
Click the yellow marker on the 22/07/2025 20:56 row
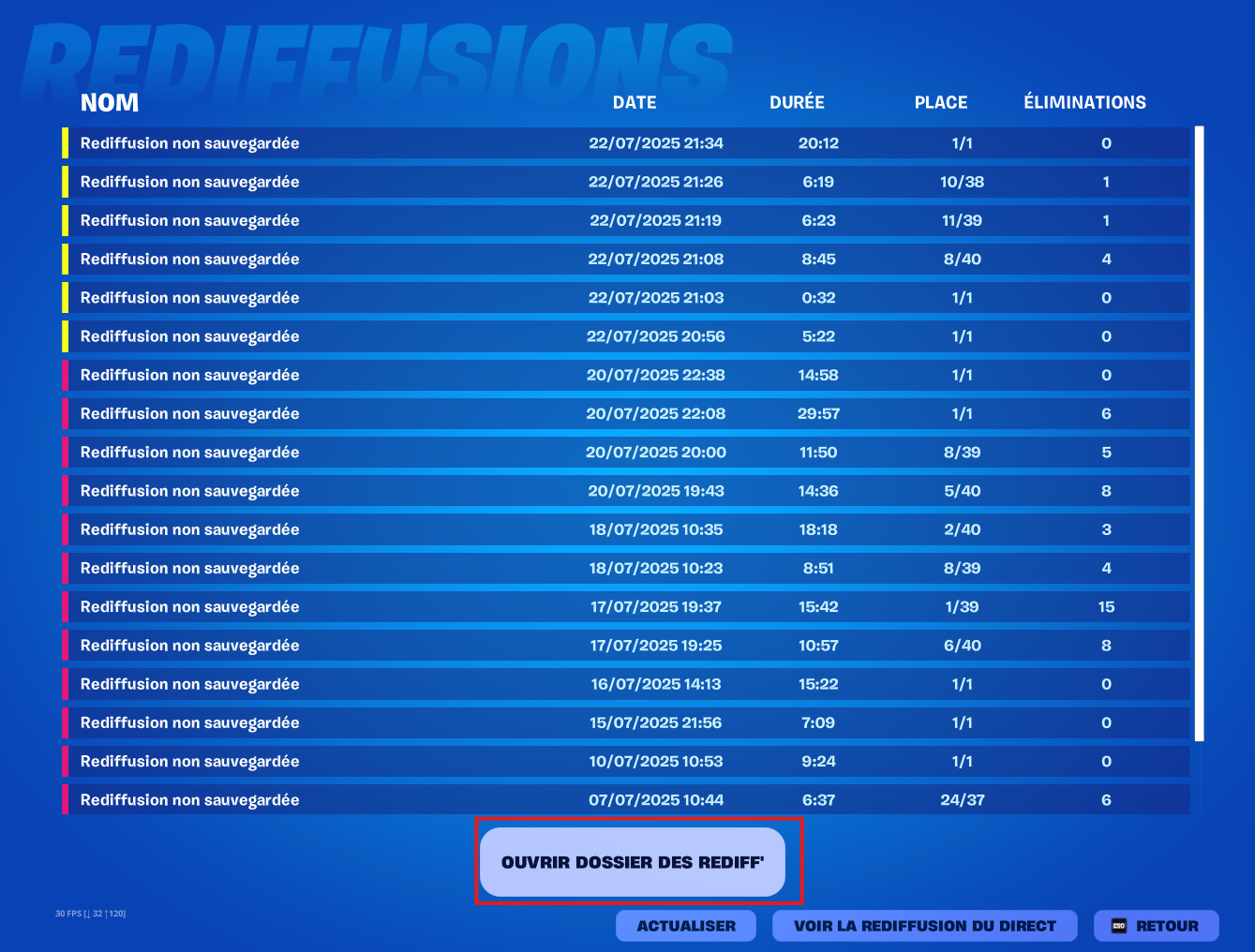coord(65,335)
